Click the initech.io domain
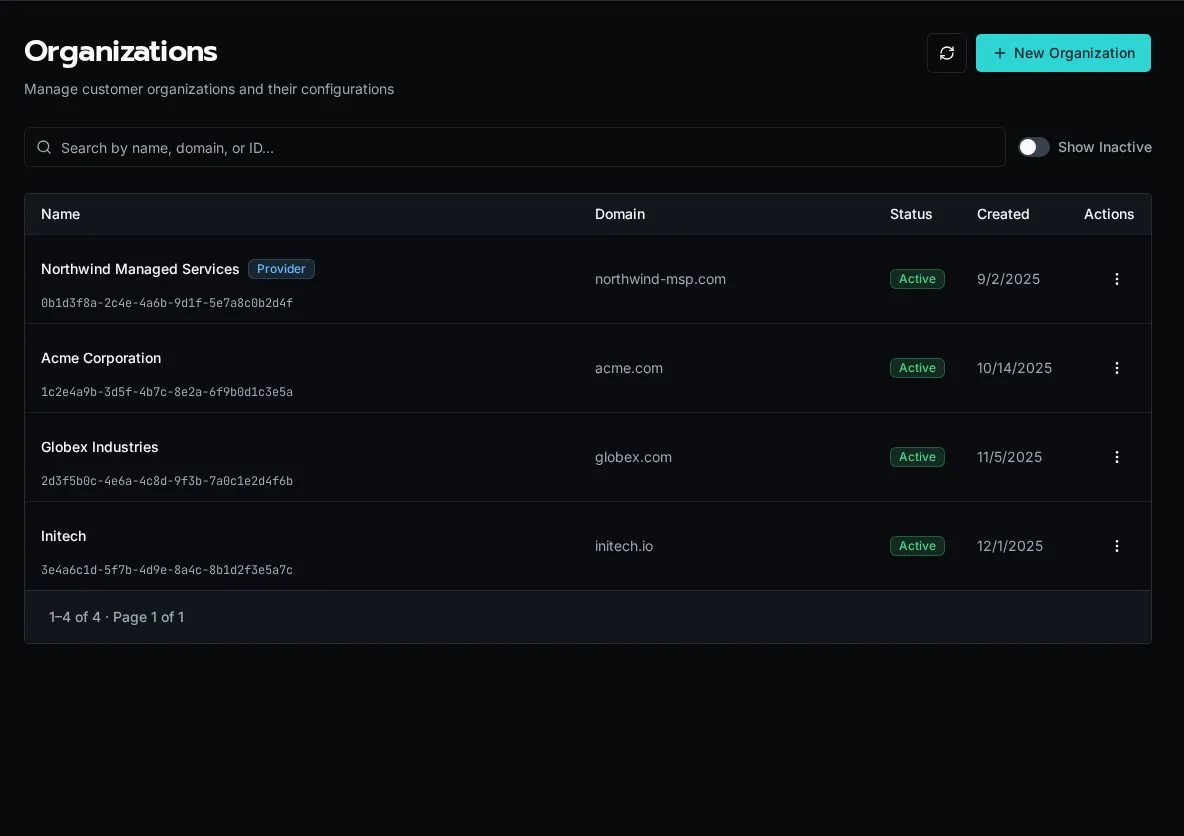The height and width of the screenshot is (836, 1184). (x=624, y=546)
